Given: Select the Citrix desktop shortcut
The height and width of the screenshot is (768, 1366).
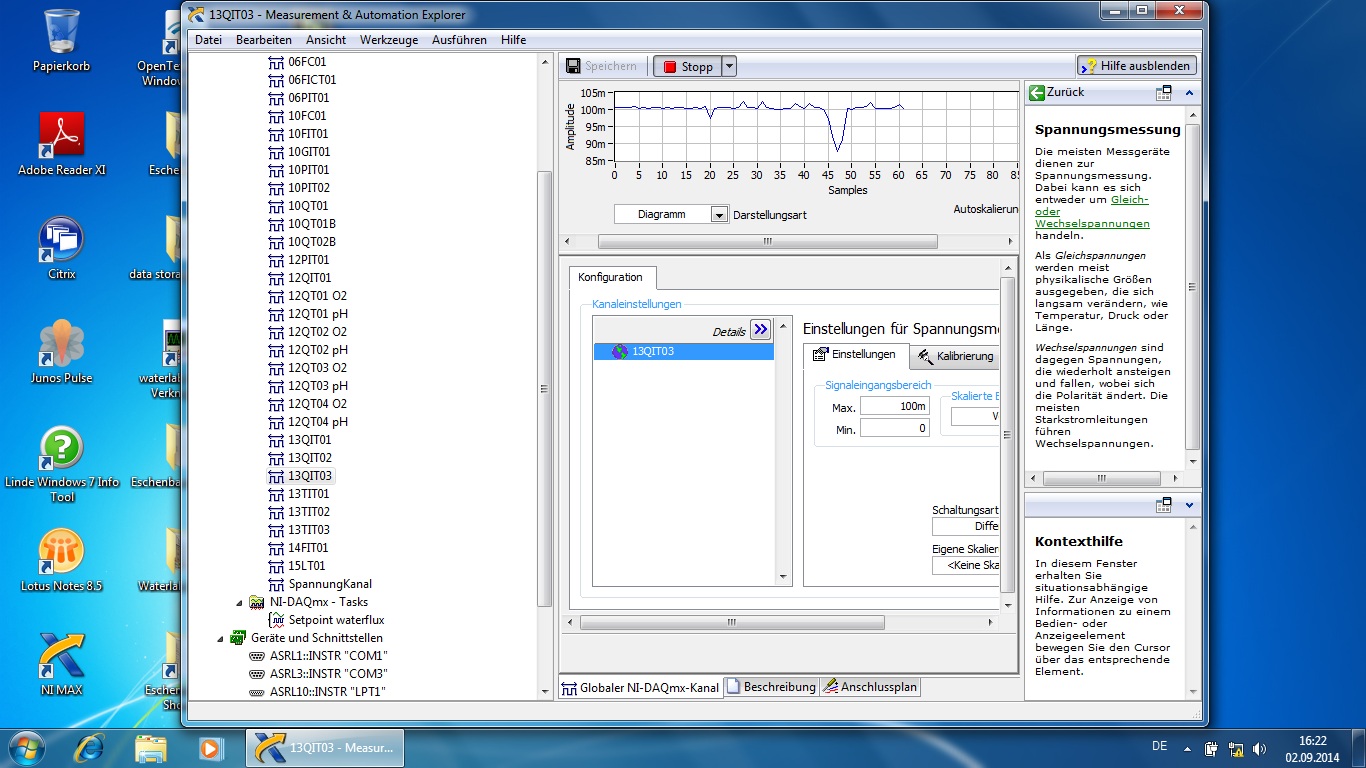Looking at the screenshot, I should (x=62, y=249).
